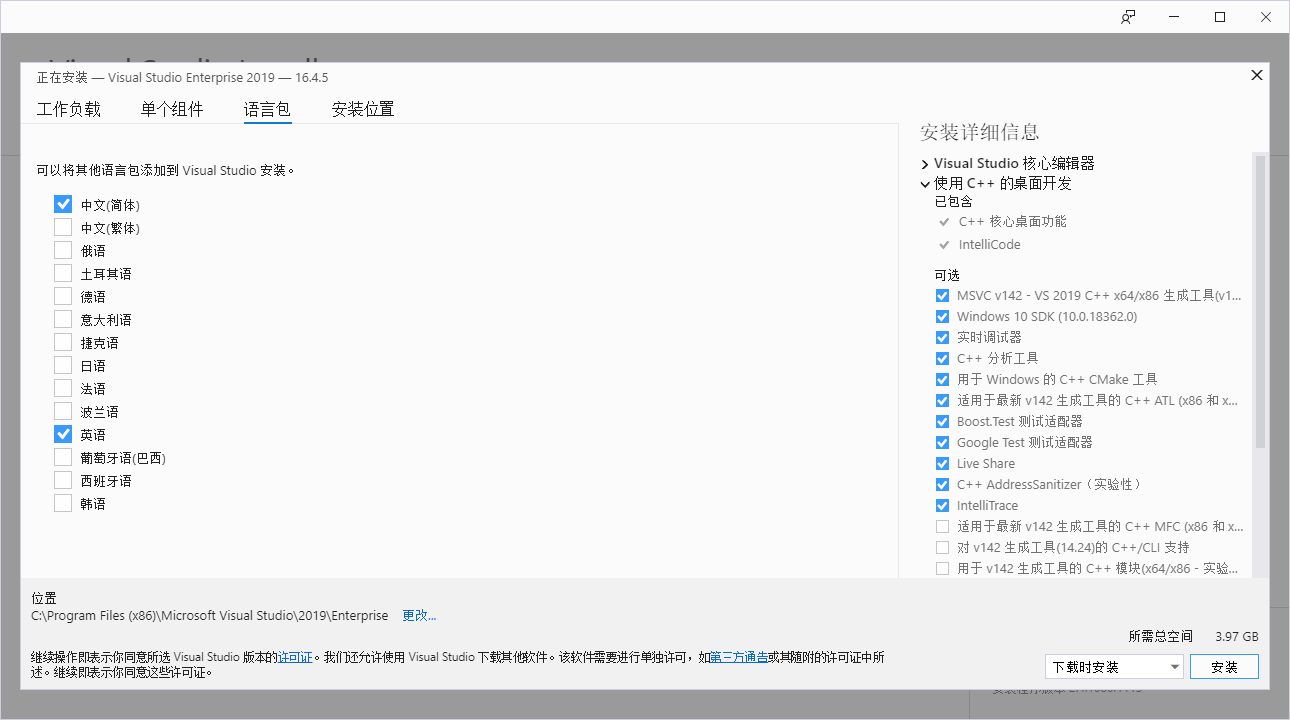Uncheck C++ AddressSanitizer（实验性）
This screenshot has width=1290, height=720.
tap(942, 485)
